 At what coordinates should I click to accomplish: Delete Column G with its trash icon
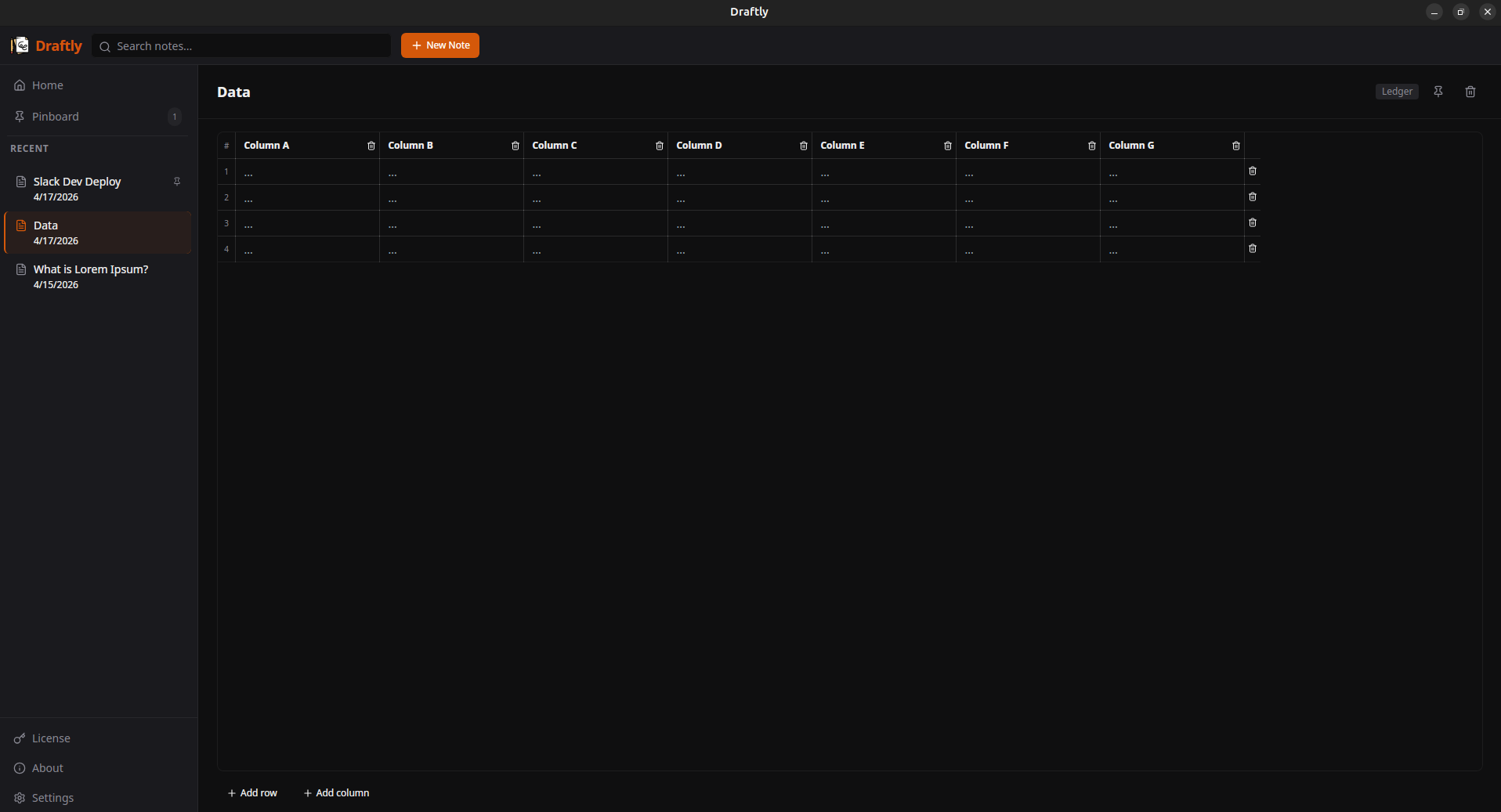point(1236,146)
